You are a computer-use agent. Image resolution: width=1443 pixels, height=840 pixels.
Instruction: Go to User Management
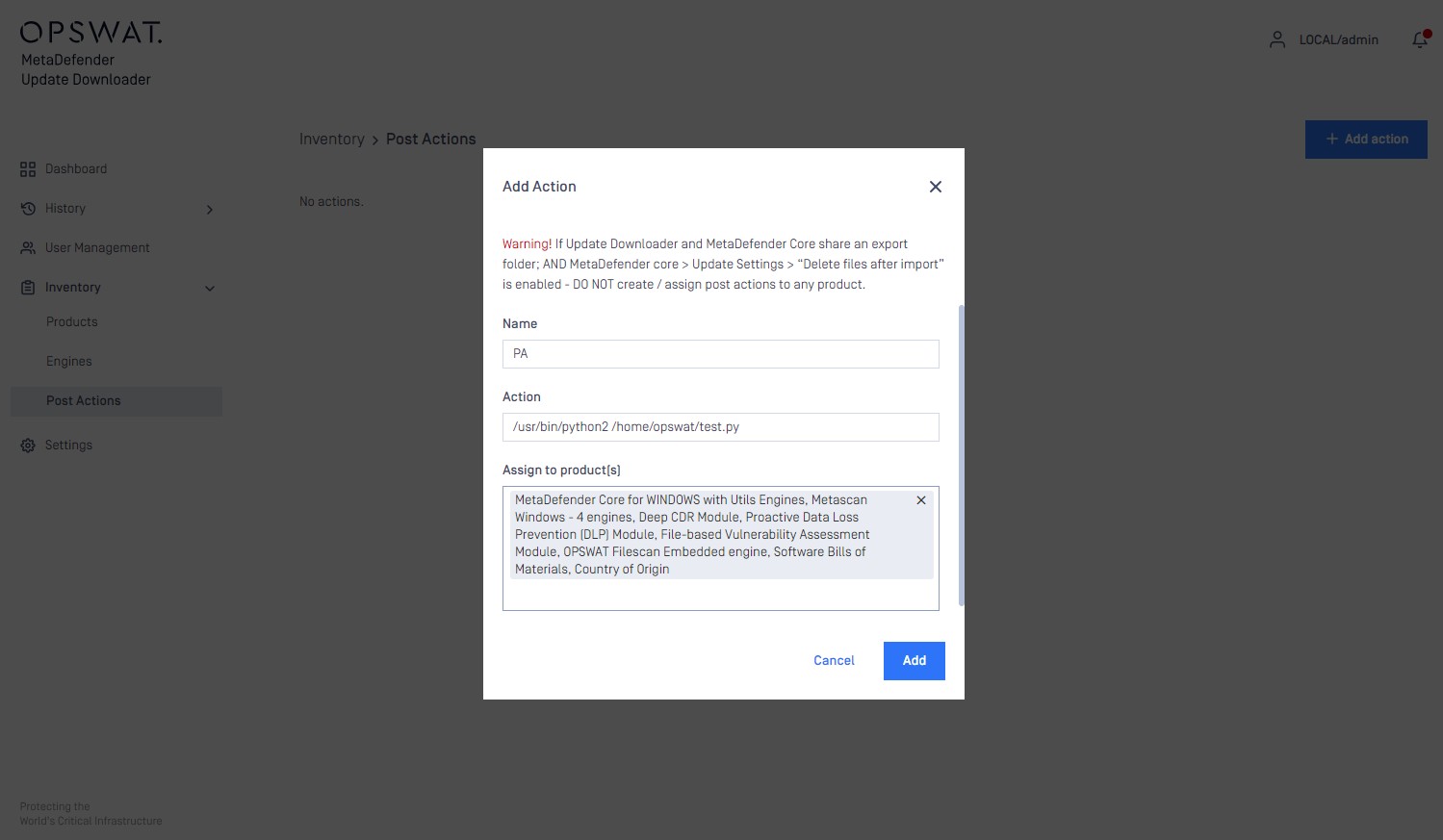[x=97, y=248]
